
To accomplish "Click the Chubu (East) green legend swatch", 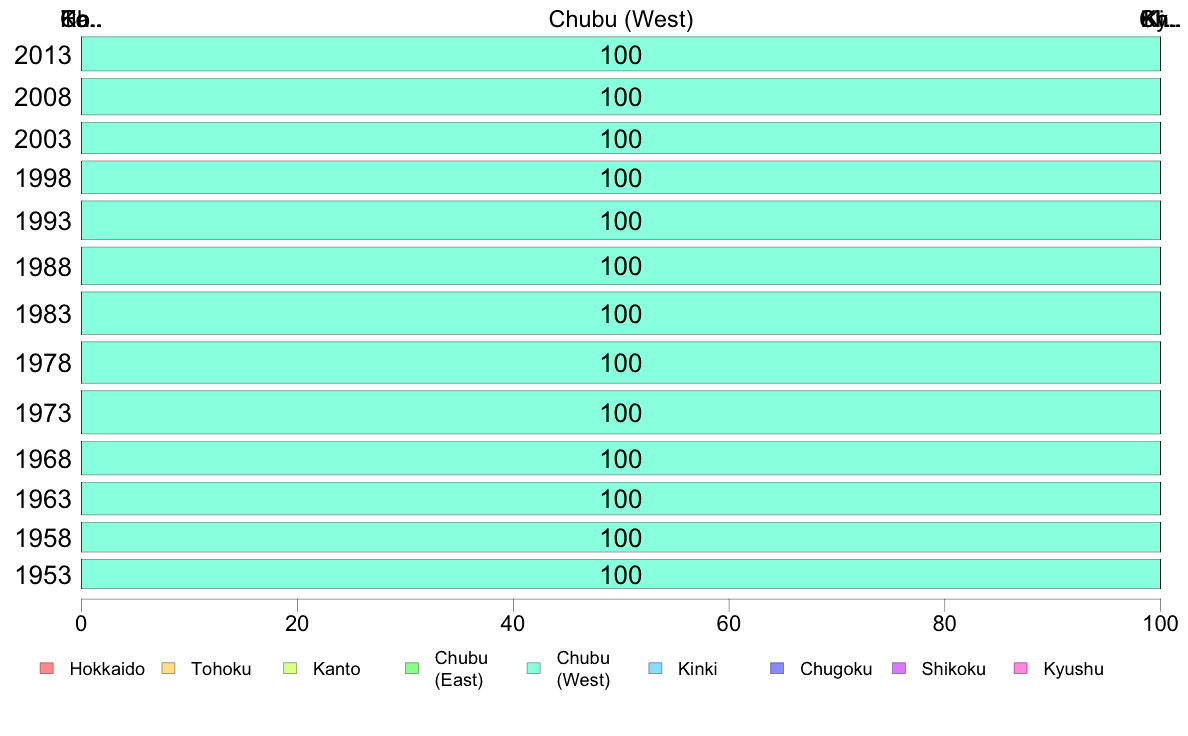I will click(411, 669).
